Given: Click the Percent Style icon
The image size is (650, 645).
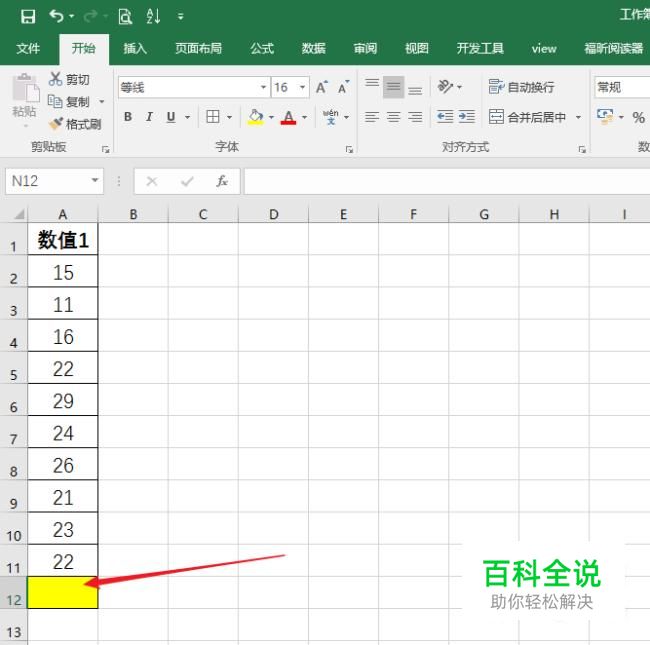Looking at the screenshot, I should [638, 118].
